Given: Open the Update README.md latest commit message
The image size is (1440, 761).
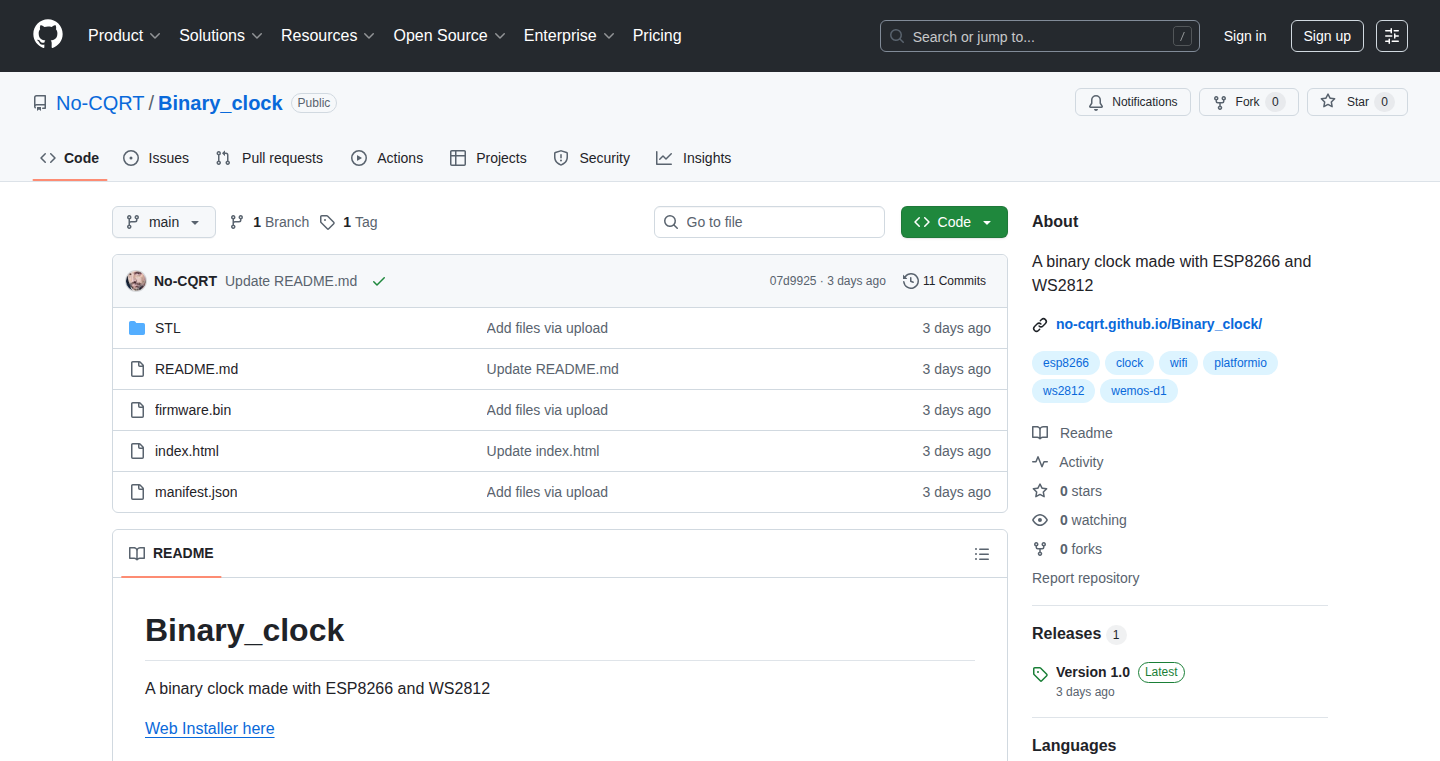Looking at the screenshot, I should 291,281.
